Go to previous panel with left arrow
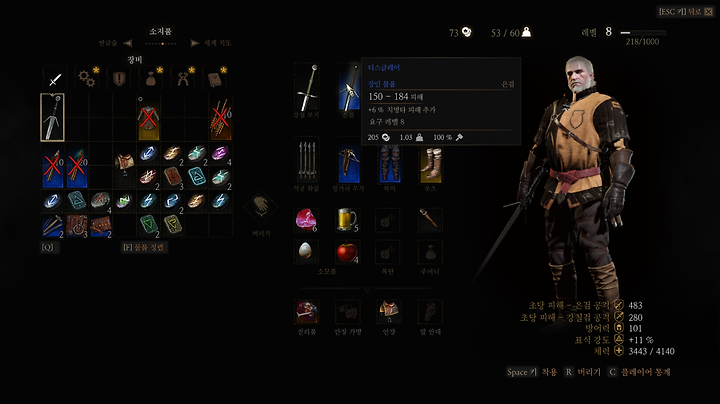The image size is (720, 404). pos(128,43)
